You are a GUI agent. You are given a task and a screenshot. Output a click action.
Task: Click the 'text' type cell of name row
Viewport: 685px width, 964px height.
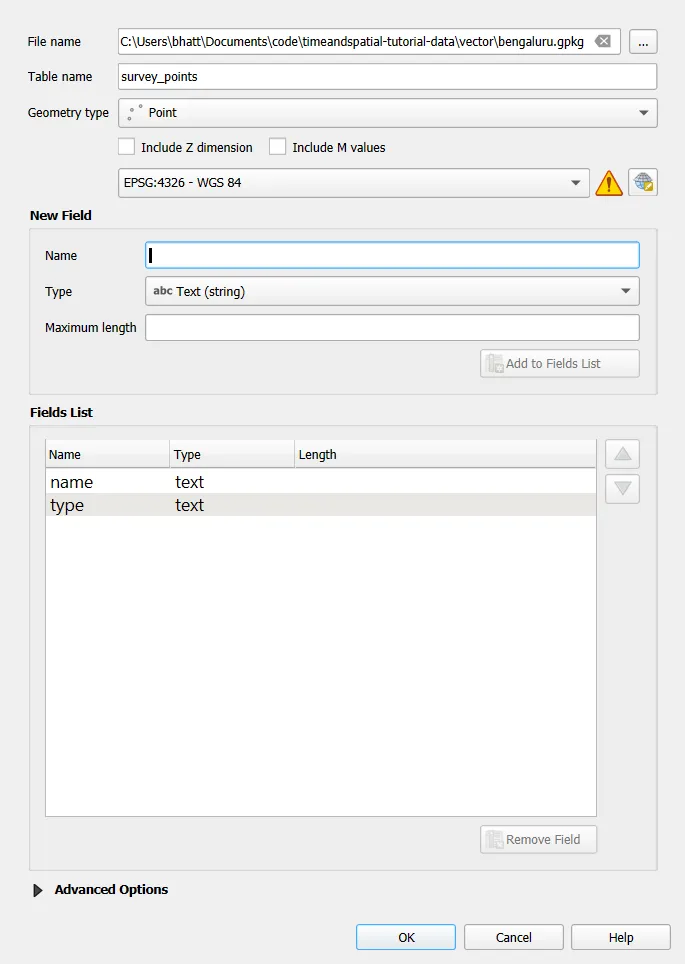click(x=189, y=482)
